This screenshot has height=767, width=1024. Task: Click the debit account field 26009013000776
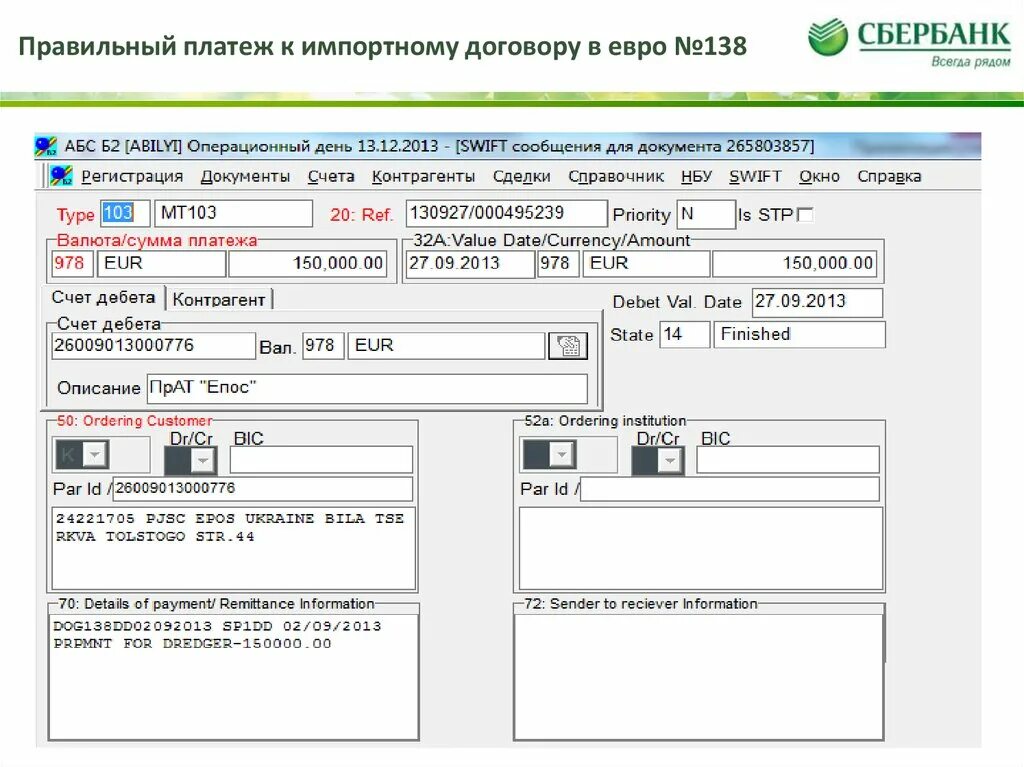click(153, 346)
